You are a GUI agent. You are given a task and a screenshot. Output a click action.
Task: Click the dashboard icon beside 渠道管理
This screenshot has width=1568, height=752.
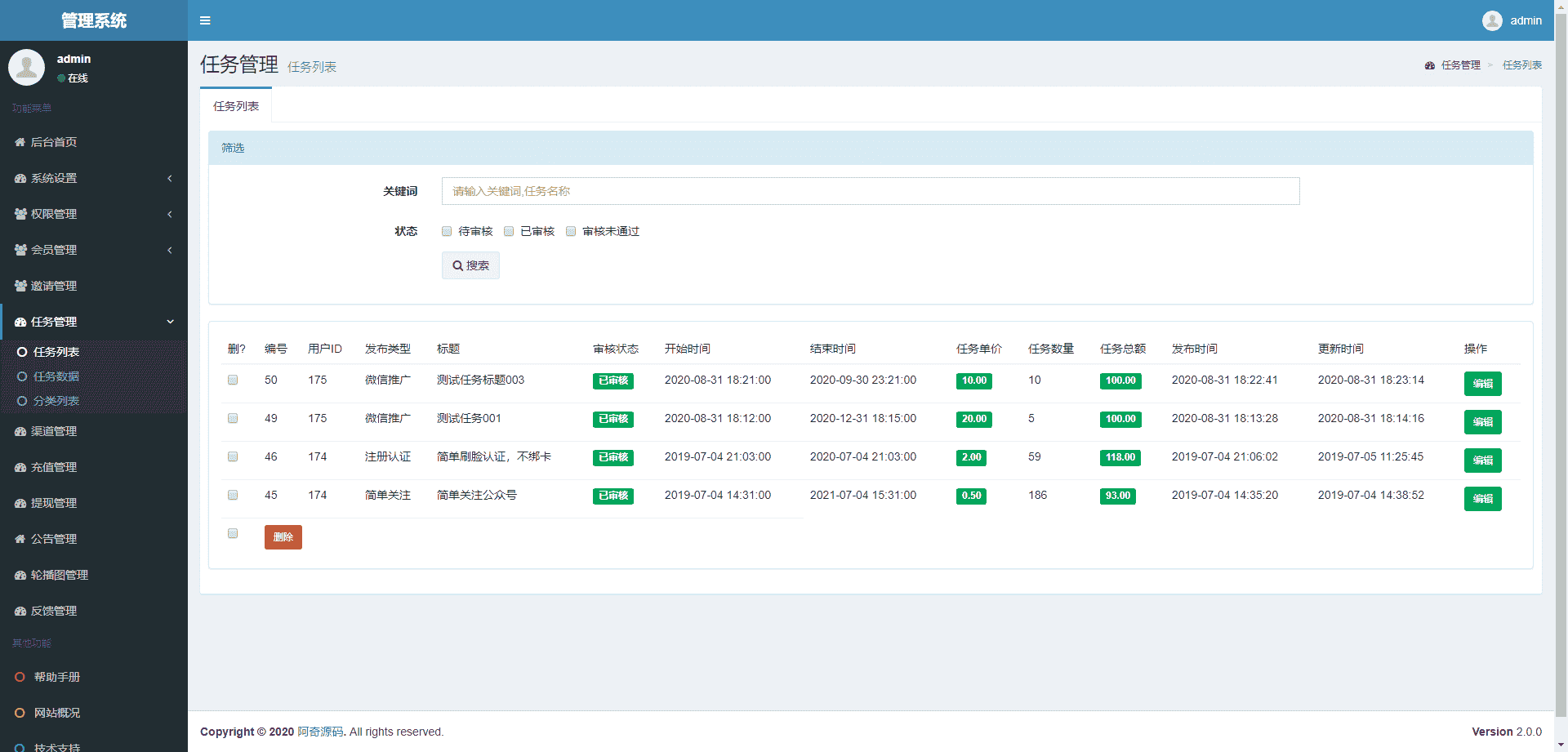tap(20, 431)
